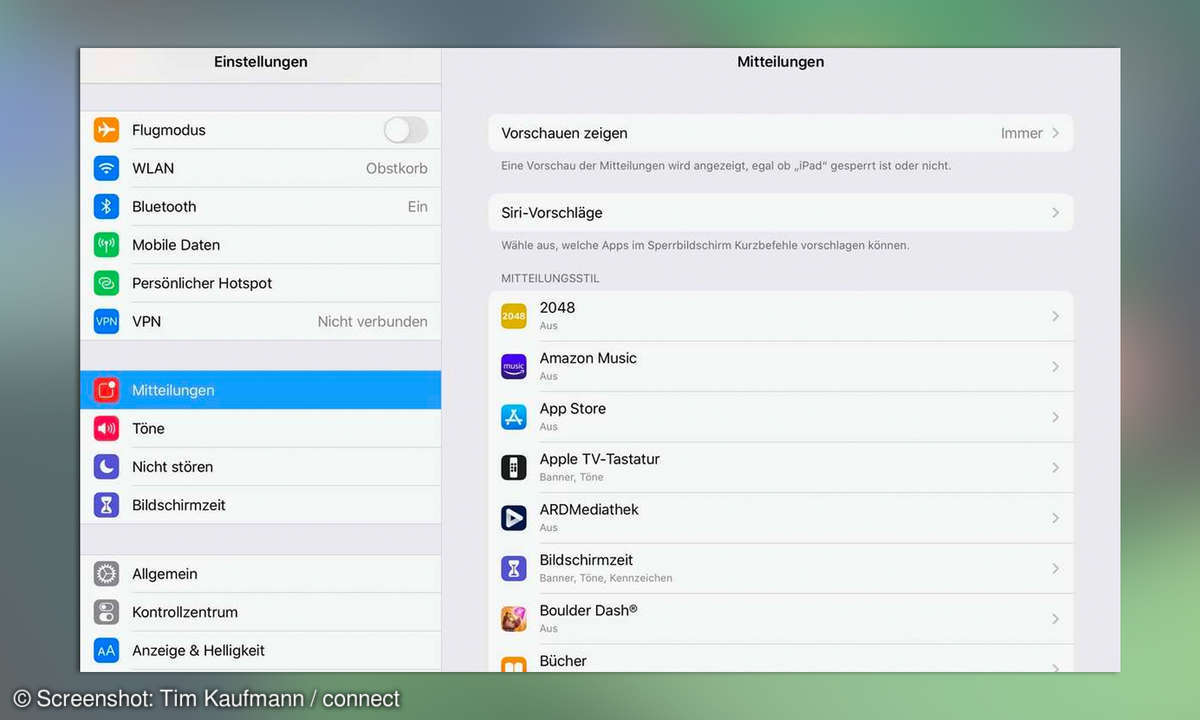Tap WLAN network name Obstkorb
Screen dimensions: 1200x720
(x=396, y=168)
